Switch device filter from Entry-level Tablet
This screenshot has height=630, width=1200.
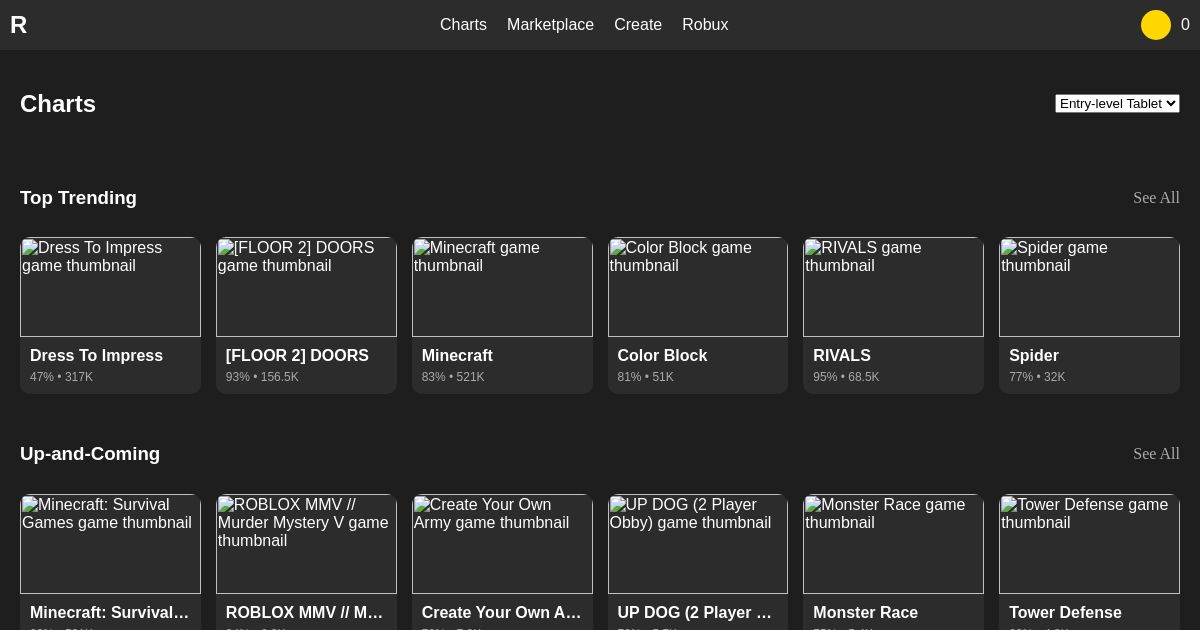pyautogui.click(x=1117, y=103)
